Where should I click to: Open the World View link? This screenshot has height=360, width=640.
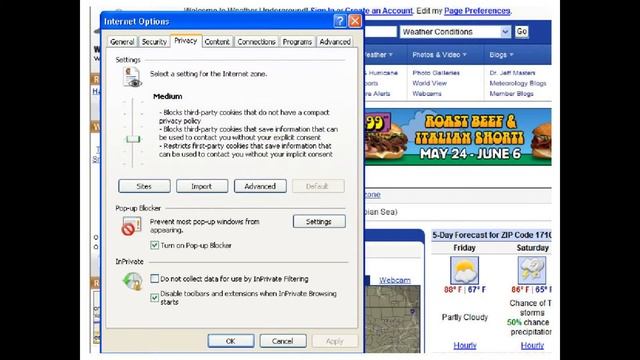(x=429, y=83)
